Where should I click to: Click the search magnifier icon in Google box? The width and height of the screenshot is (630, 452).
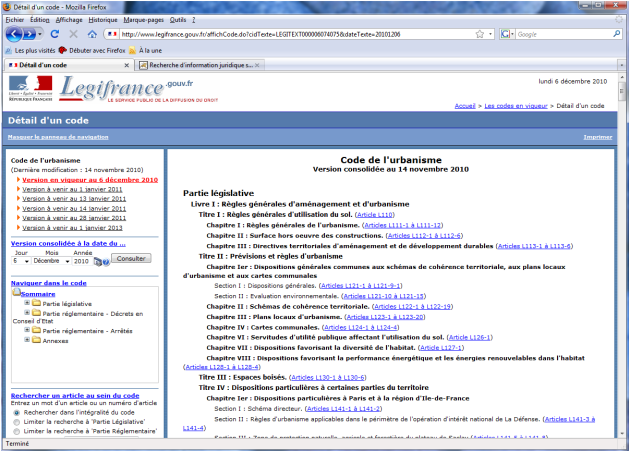pos(616,34)
